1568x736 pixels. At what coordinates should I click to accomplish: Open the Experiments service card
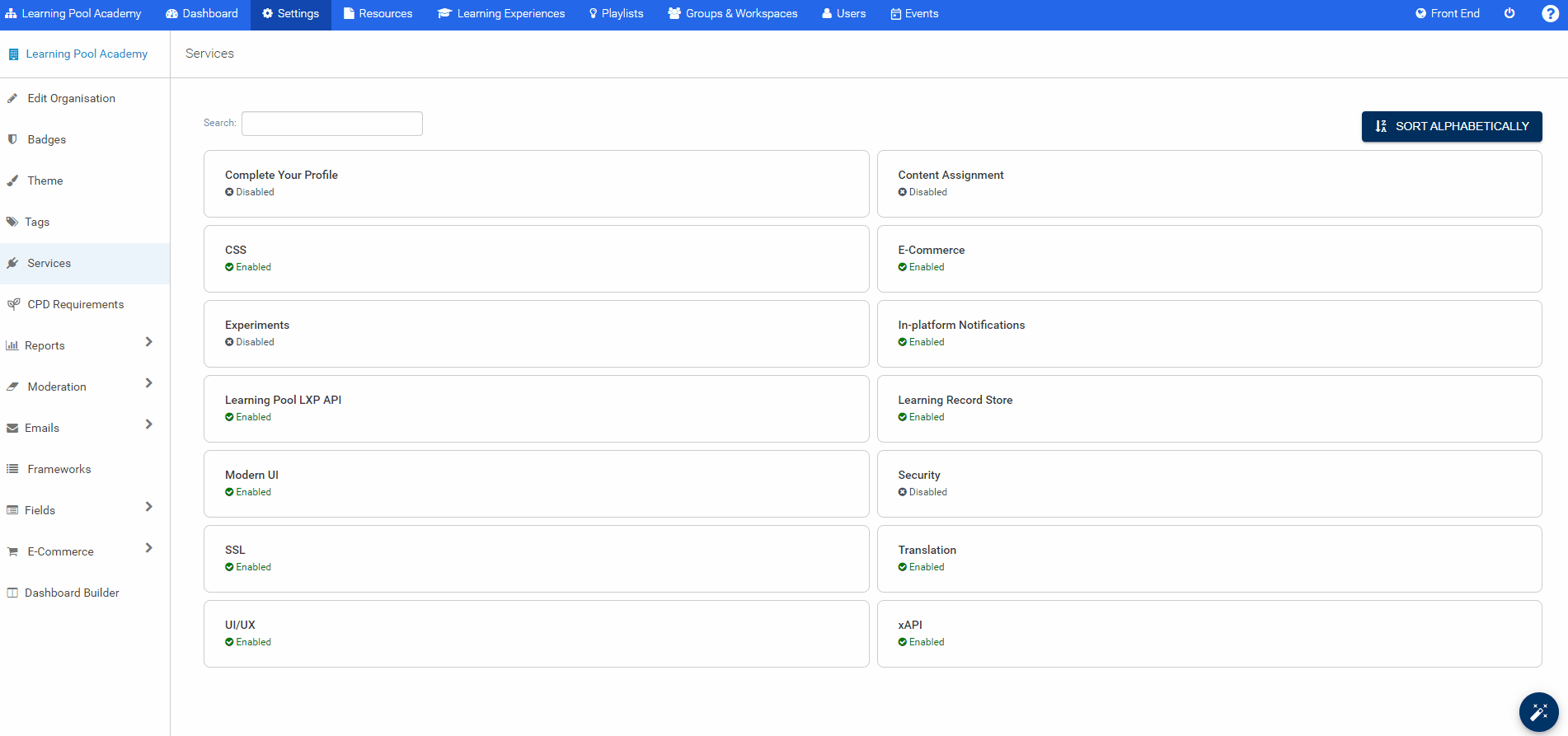[536, 334]
